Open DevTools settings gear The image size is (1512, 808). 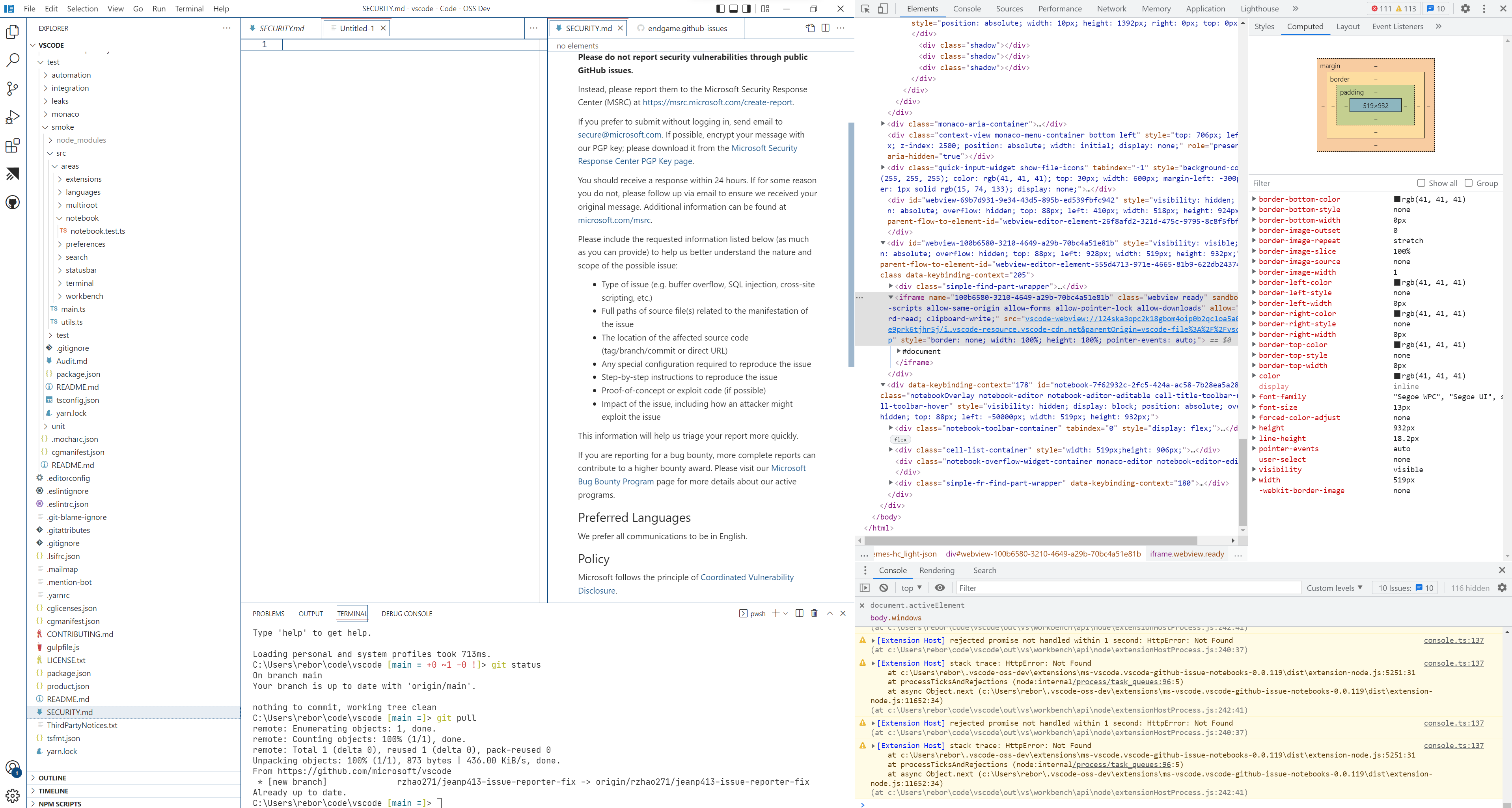(1465, 9)
